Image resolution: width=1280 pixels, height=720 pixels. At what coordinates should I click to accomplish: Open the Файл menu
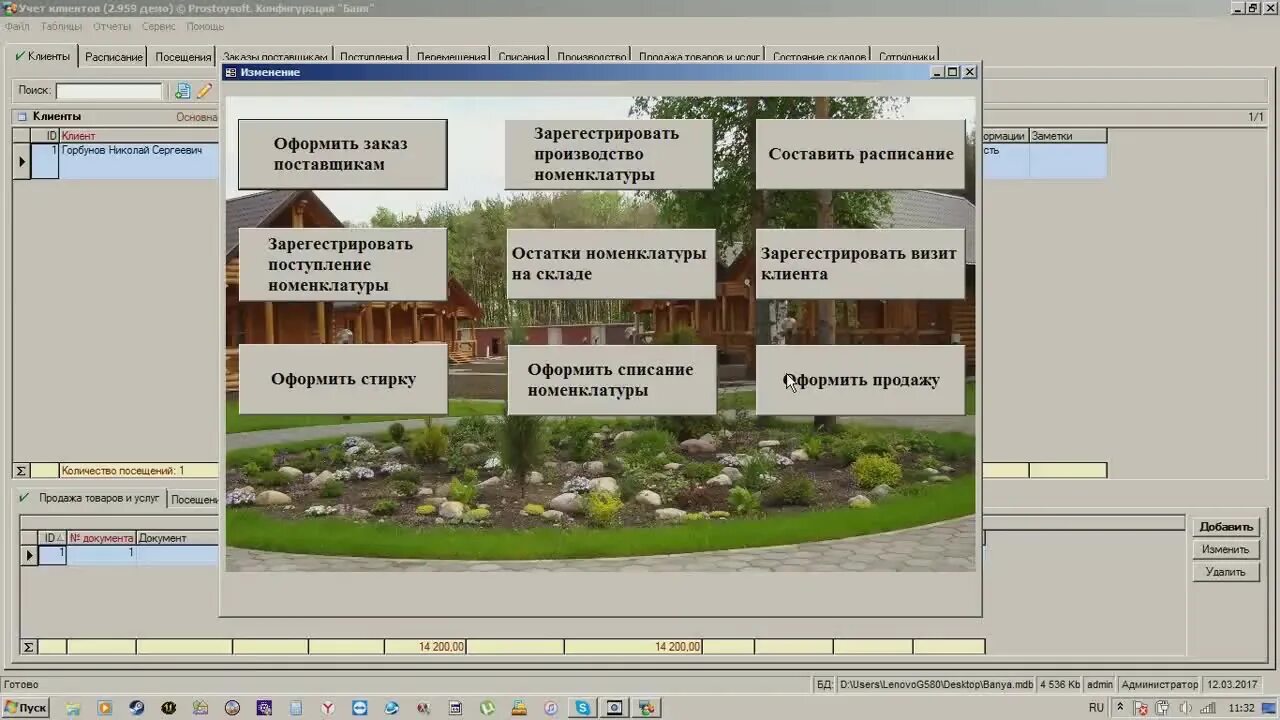[x=17, y=27]
